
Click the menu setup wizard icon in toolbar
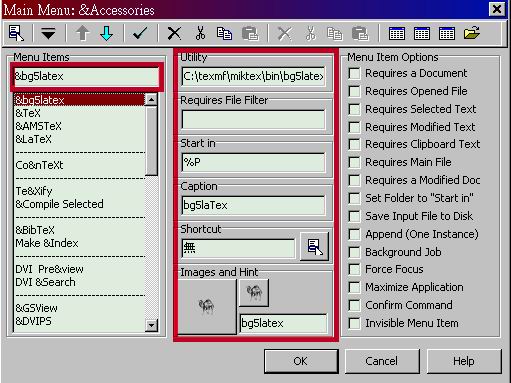(16, 33)
